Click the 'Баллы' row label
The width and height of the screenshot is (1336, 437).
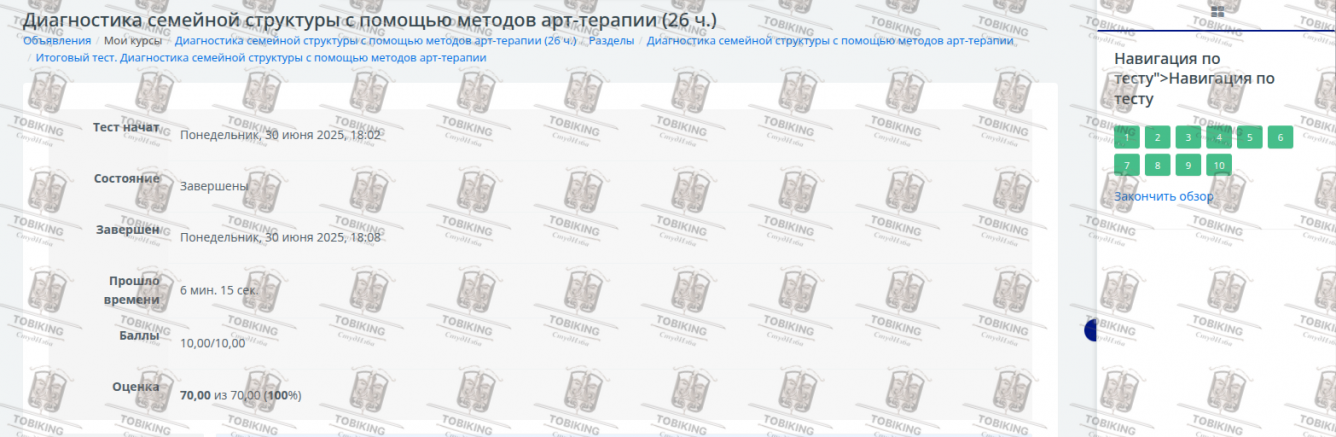(x=139, y=335)
